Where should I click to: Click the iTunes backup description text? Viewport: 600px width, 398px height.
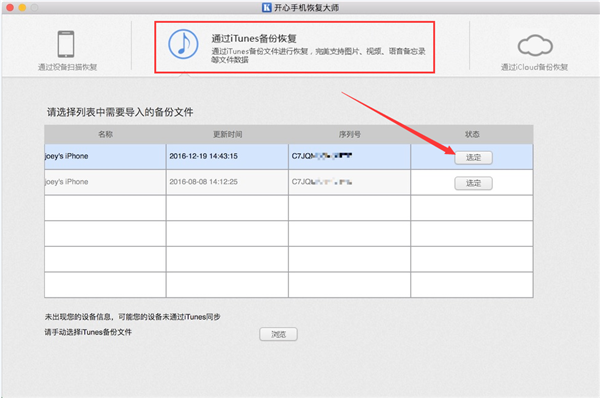point(318,55)
